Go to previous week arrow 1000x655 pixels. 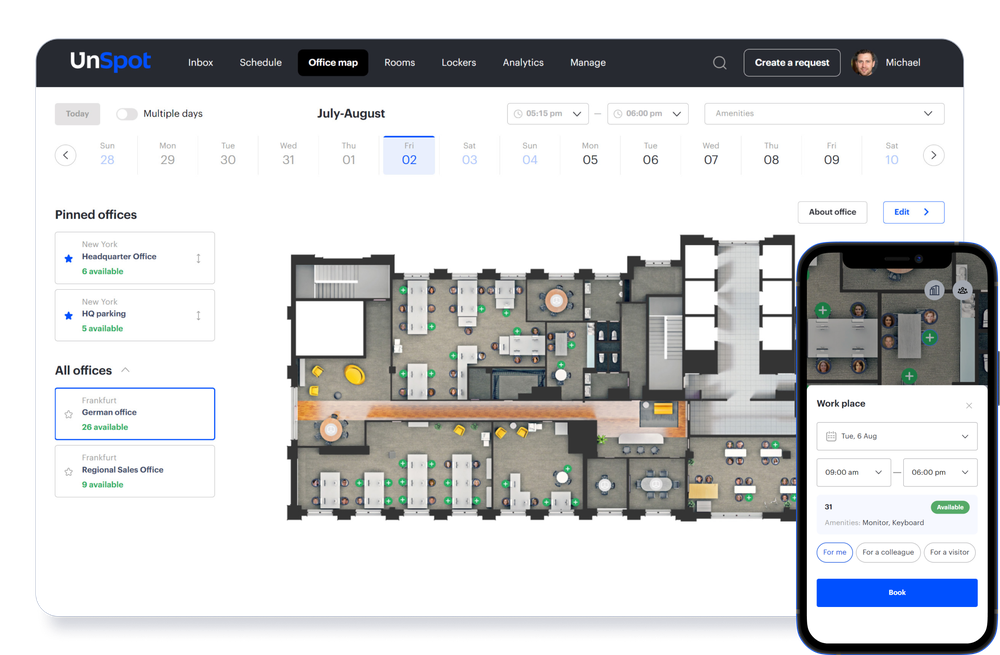tap(66, 155)
